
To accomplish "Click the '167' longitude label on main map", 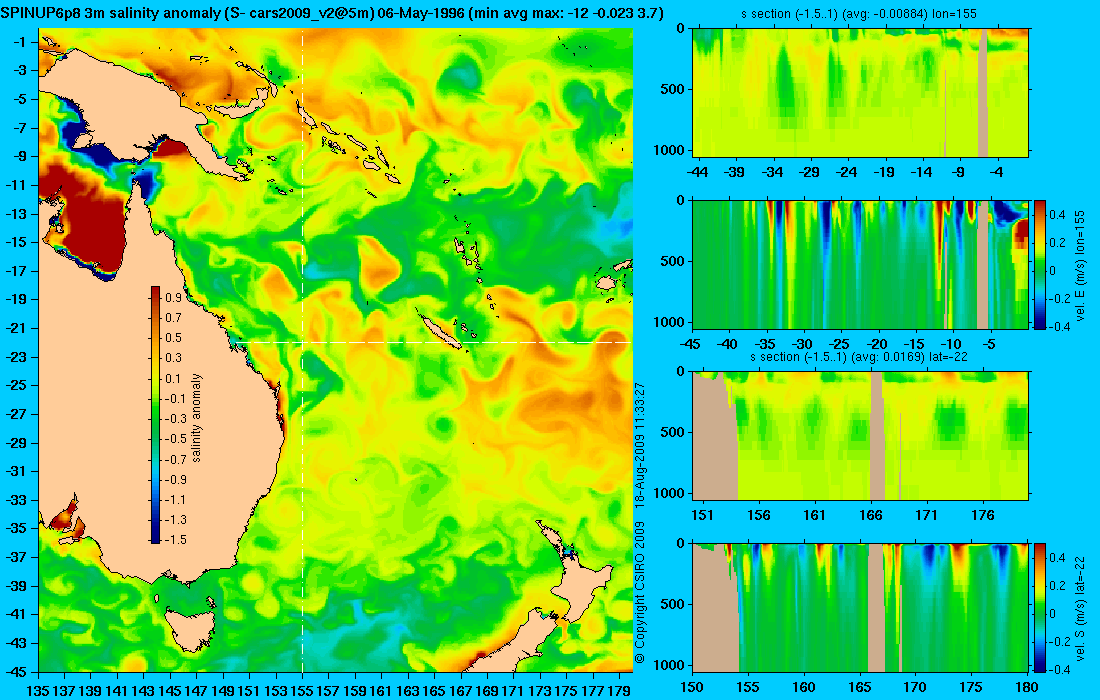I will [x=460, y=691].
